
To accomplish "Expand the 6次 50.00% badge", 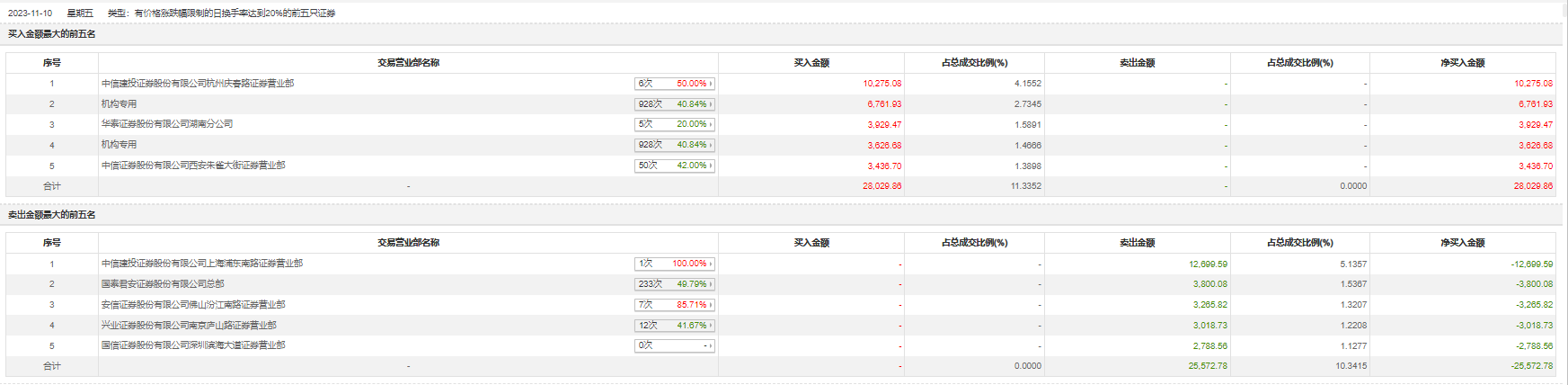I will click(674, 84).
